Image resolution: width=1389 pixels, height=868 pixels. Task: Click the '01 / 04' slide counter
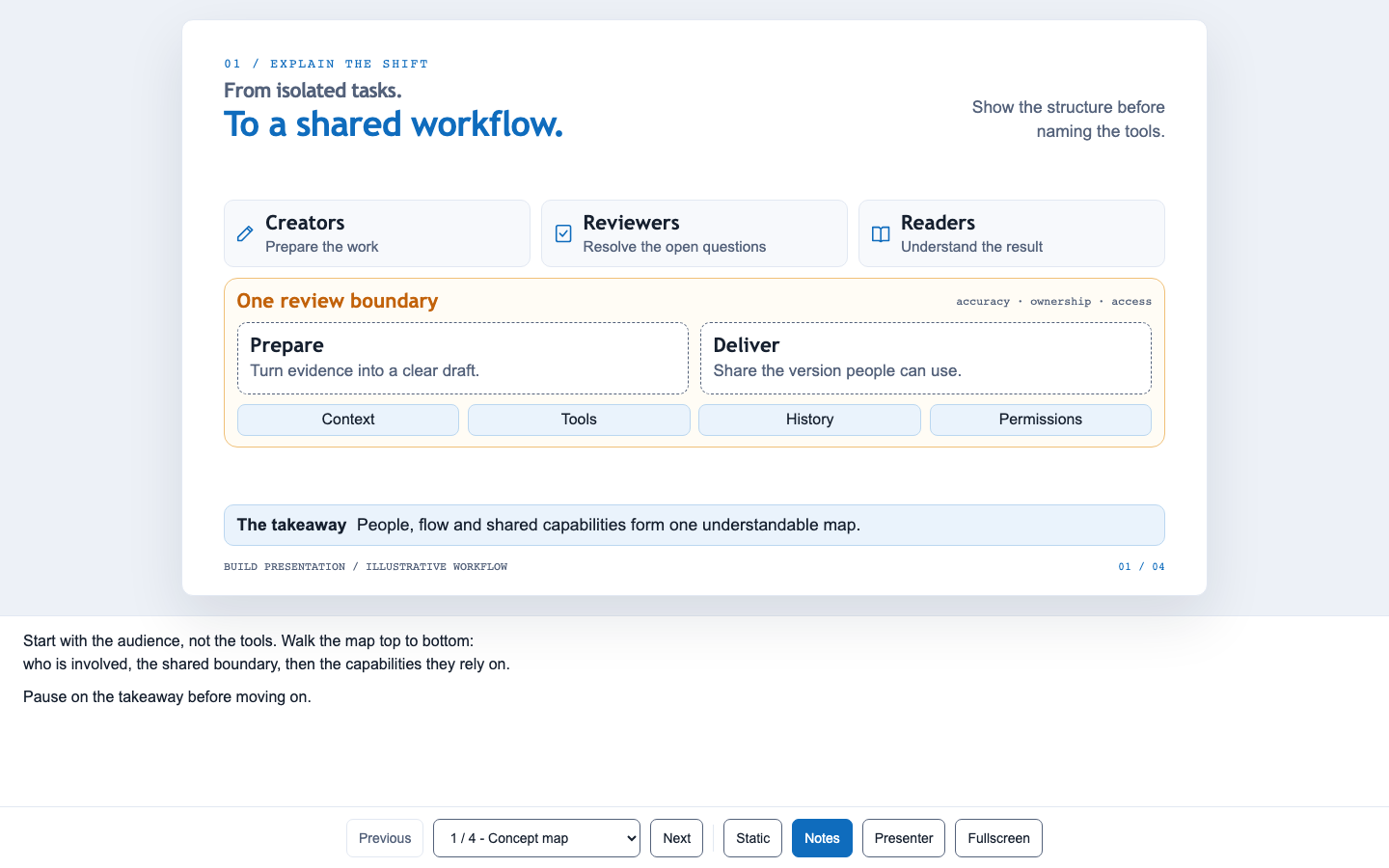pyautogui.click(x=1141, y=567)
